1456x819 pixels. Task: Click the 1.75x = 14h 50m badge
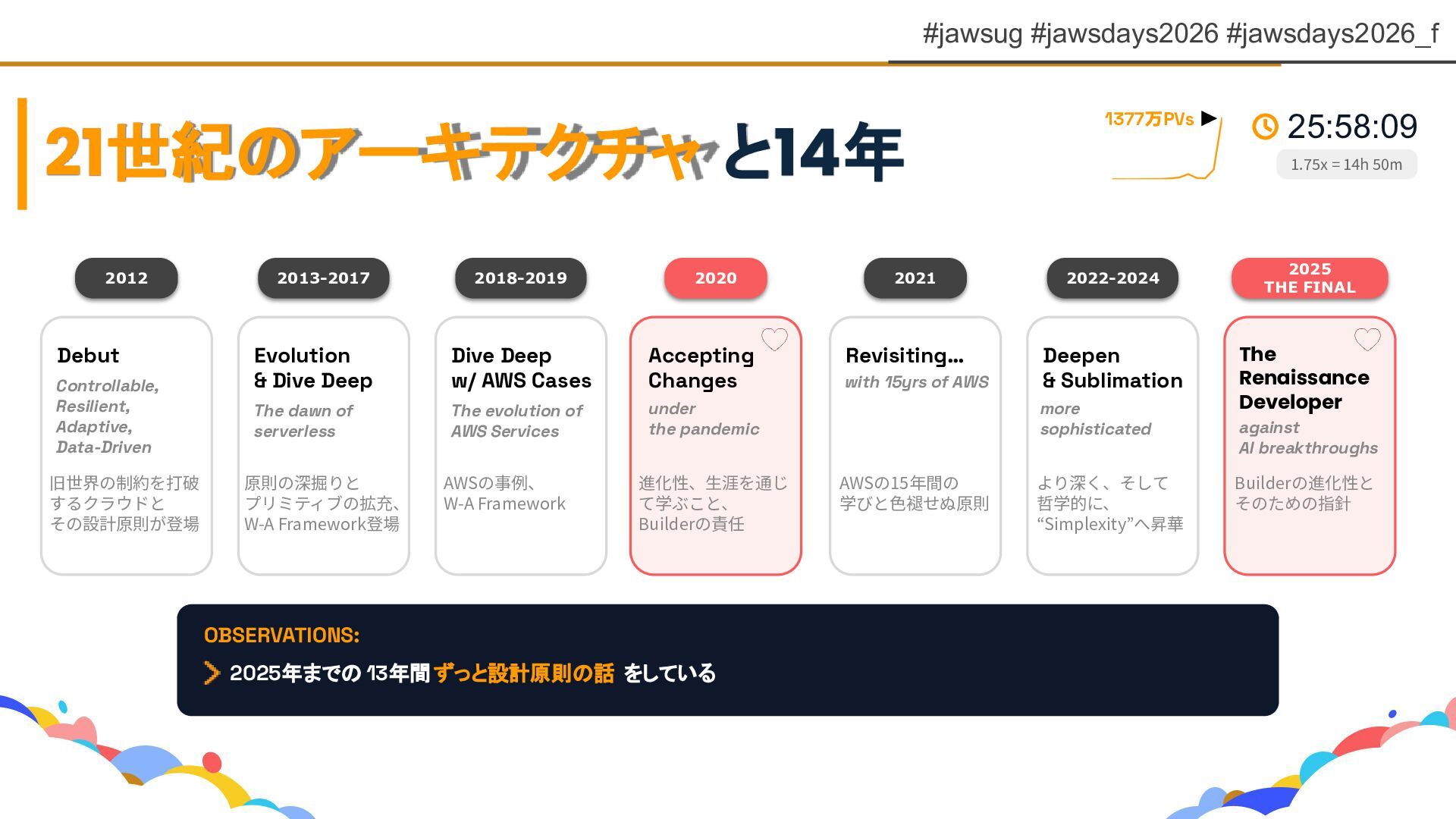click(x=1346, y=165)
